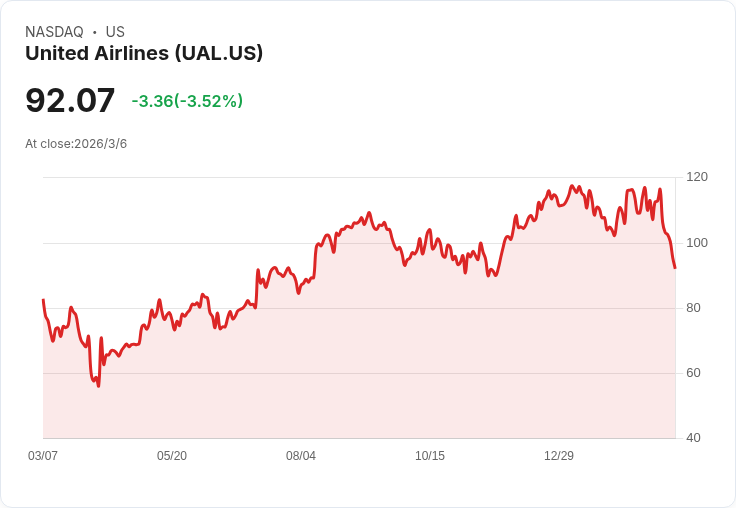
Task: Click the 10/15 date on x-axis
Action: tap(430, 455)
